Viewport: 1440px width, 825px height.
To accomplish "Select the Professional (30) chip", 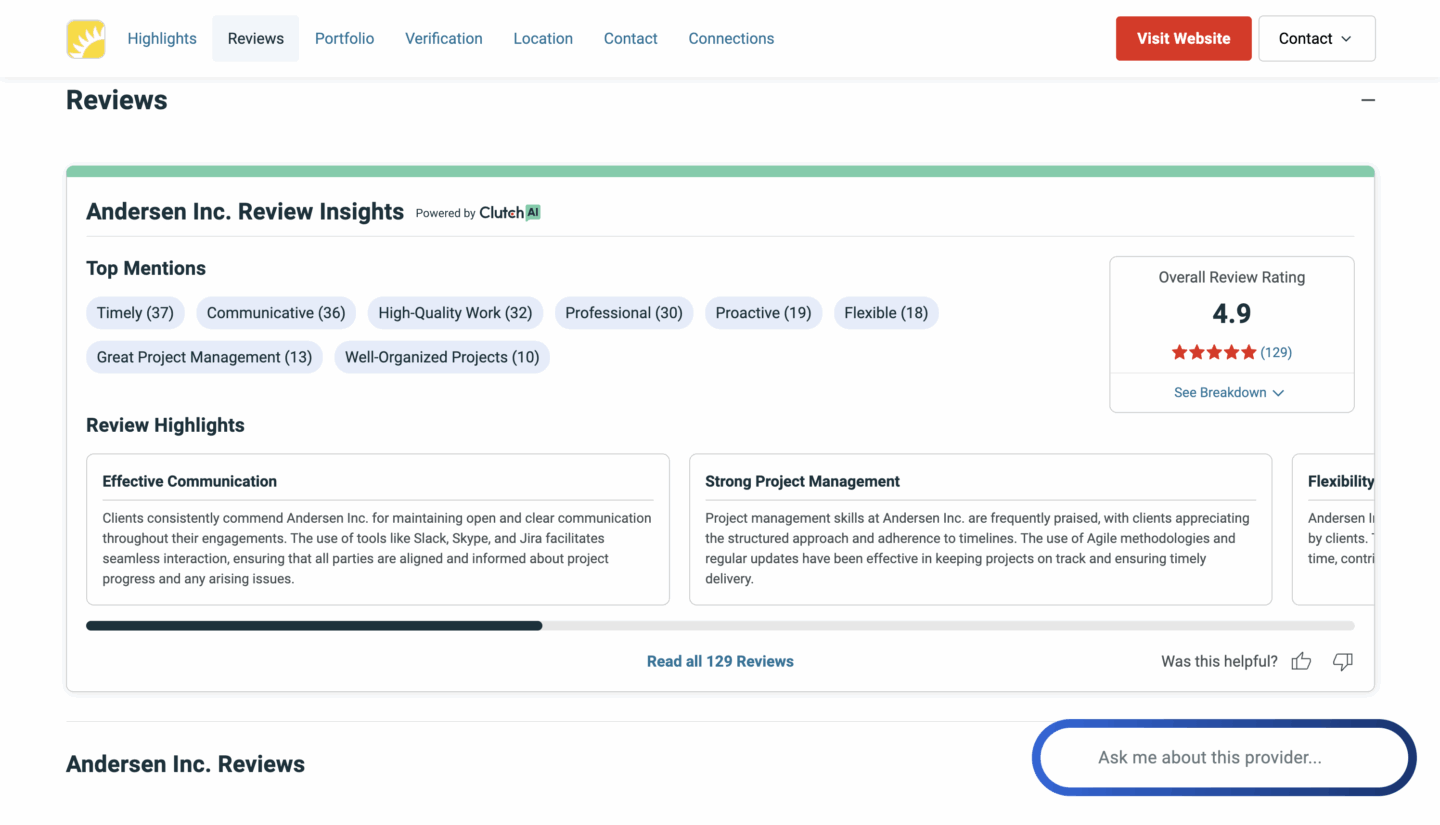I will tap(624, 313).
